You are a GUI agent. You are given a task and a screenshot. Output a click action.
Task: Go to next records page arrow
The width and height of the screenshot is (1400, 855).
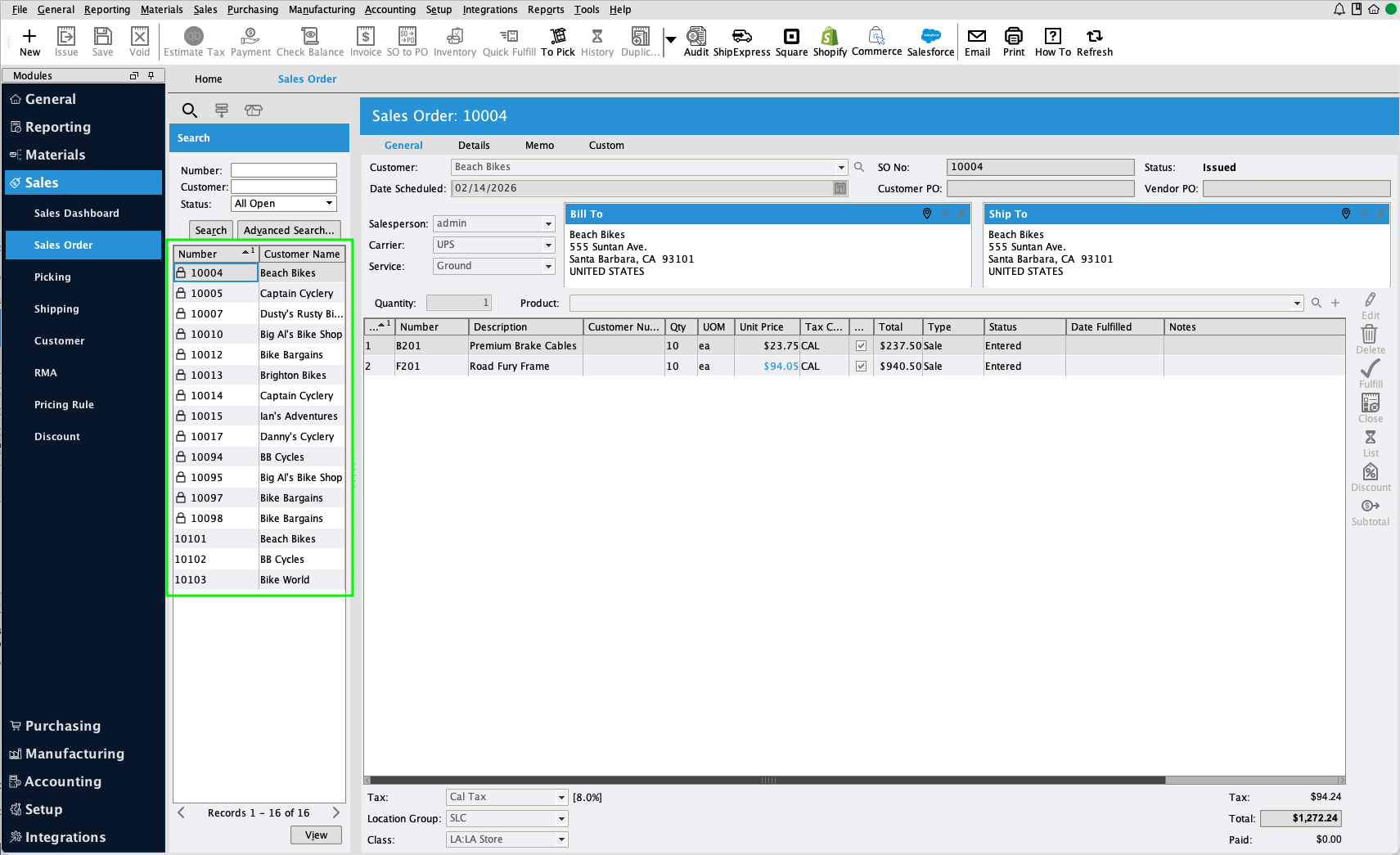point(336,812)
